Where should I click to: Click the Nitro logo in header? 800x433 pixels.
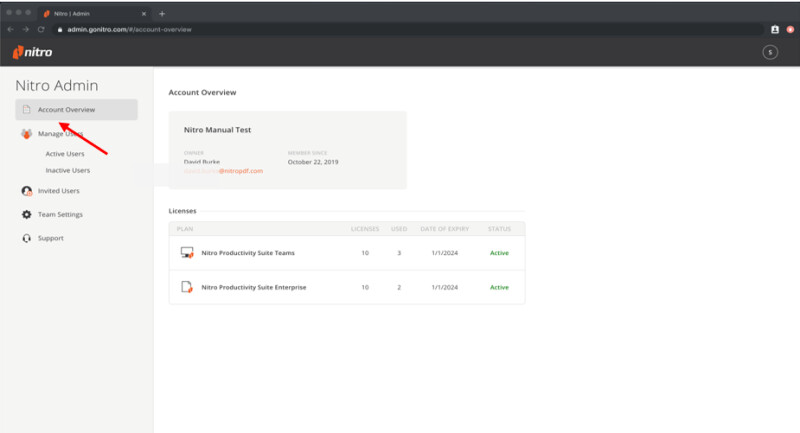point(32,52)
